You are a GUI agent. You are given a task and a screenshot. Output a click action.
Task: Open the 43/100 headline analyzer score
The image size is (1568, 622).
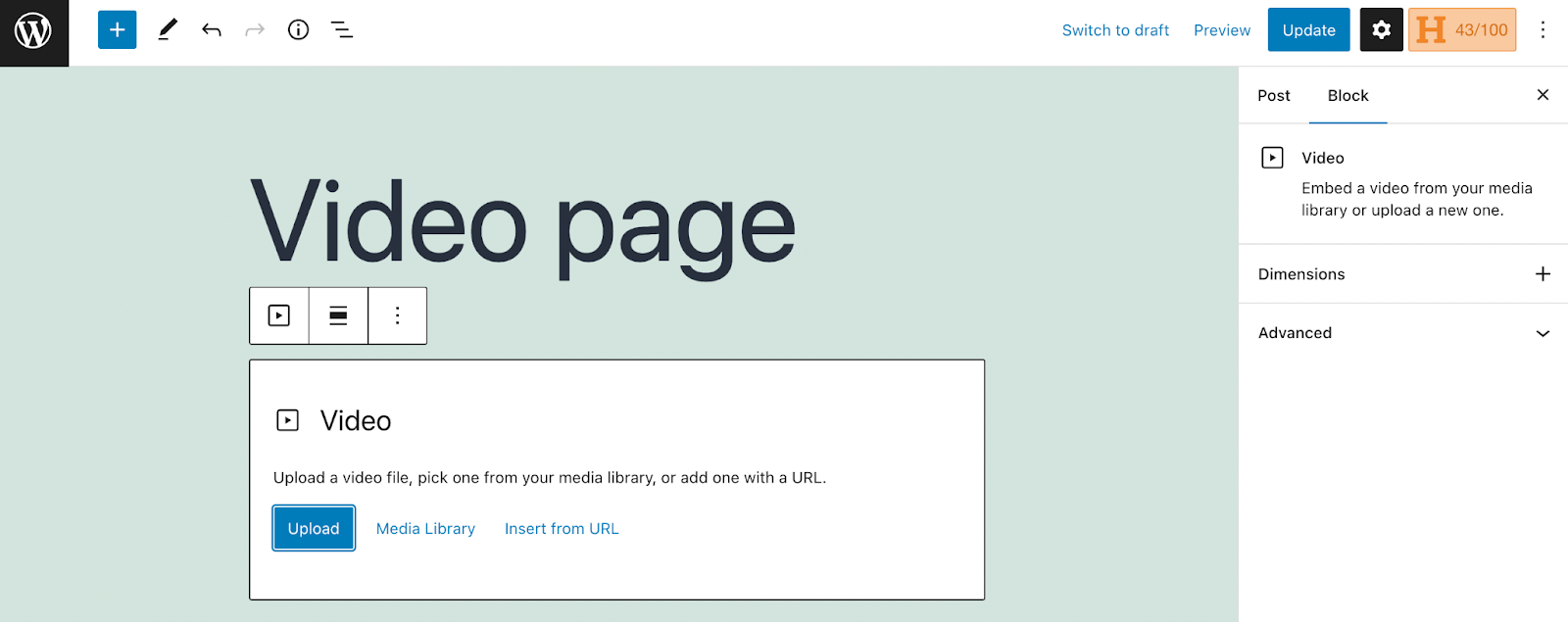pyautogui.click(x=1462, y=29)
